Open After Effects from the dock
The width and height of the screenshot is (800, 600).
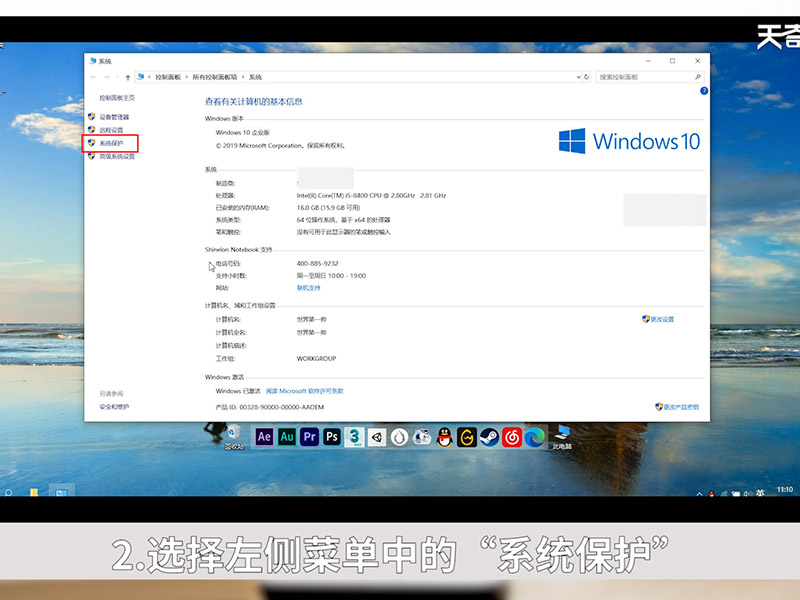pyautogui.click(x=264, y=437)
